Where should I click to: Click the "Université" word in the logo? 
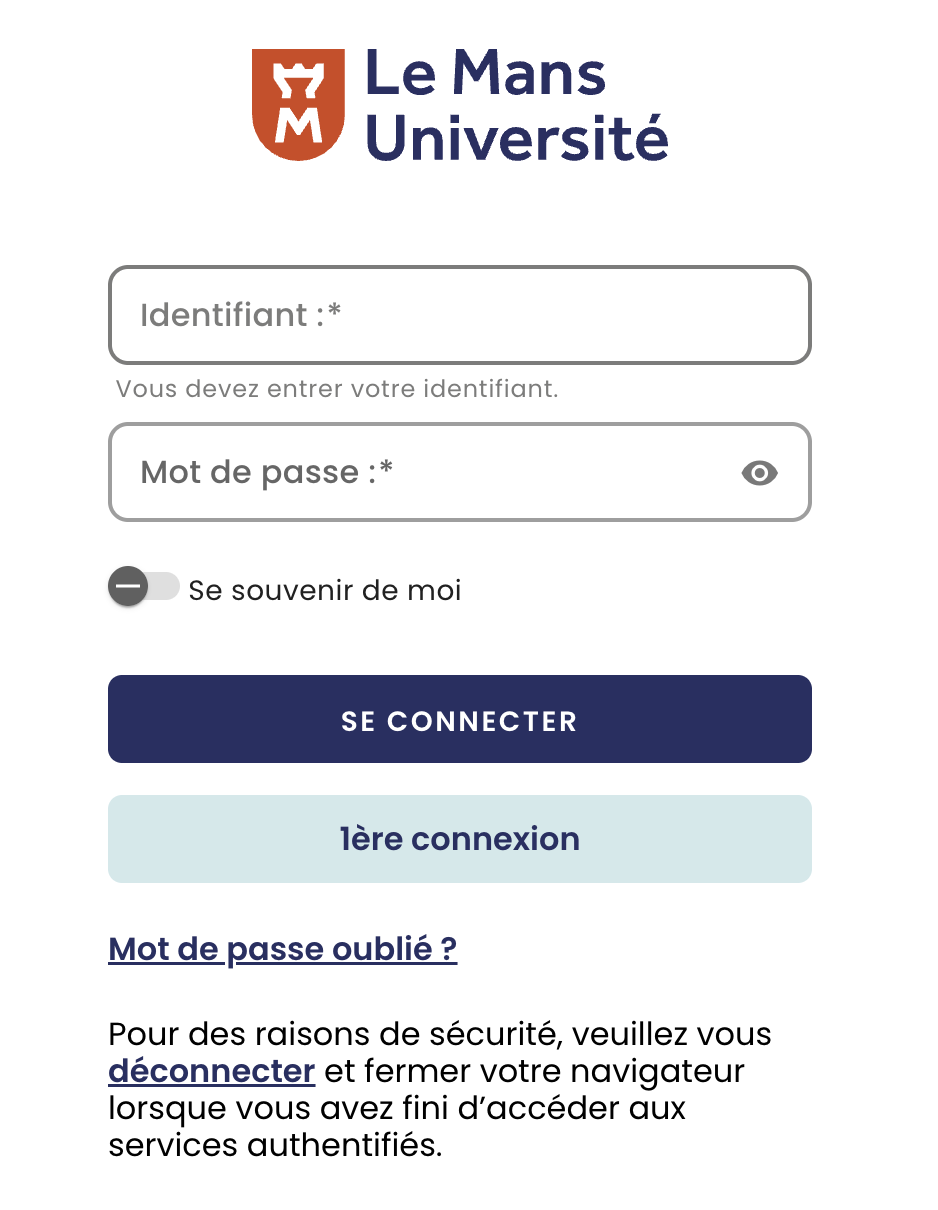(x=516, y=137)
